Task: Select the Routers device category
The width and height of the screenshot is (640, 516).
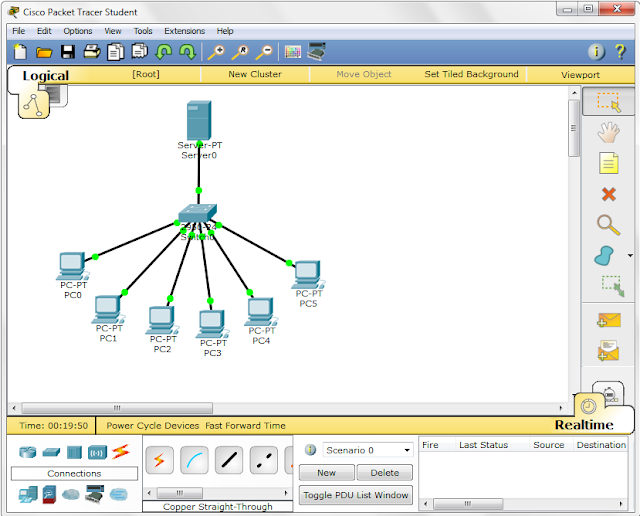Action: [x=27, y=452]
